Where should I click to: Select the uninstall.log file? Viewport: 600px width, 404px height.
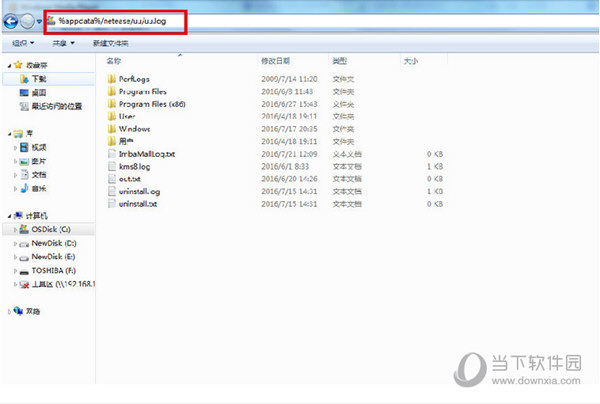pos(138,191)
